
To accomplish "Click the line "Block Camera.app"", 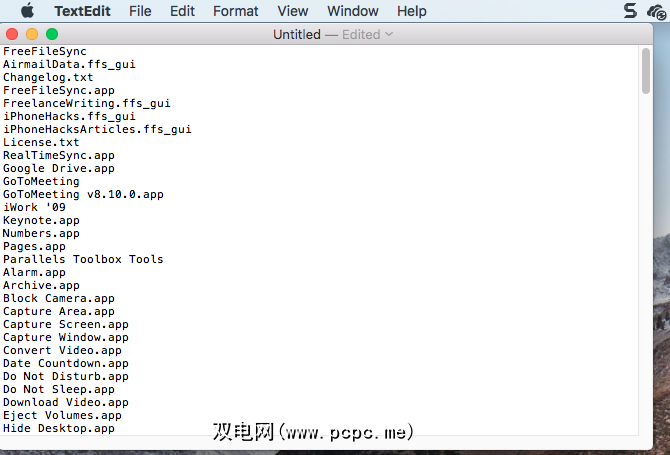I will [59, 298].
